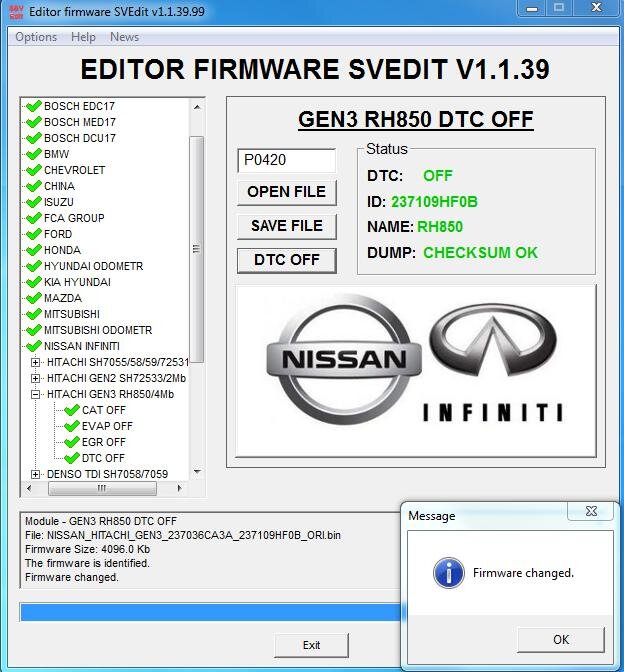Select BOSCH MED17 in the tree
624x672 pixels.
pyautogui.click(x=80, y=122)
